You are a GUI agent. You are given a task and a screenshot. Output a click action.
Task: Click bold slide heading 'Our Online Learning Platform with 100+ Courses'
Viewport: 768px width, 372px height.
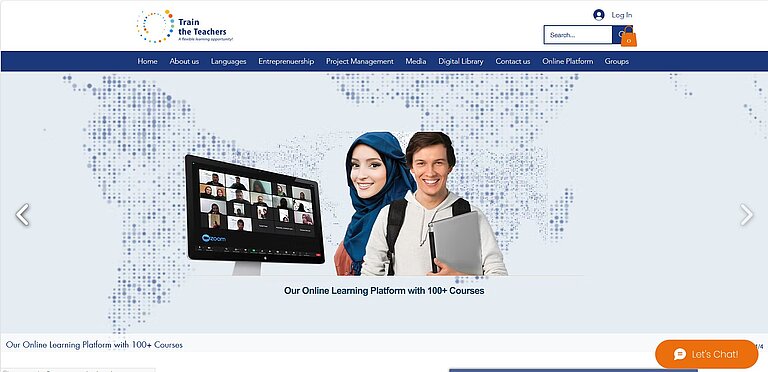pyautogui.click(x=384, y=291)
